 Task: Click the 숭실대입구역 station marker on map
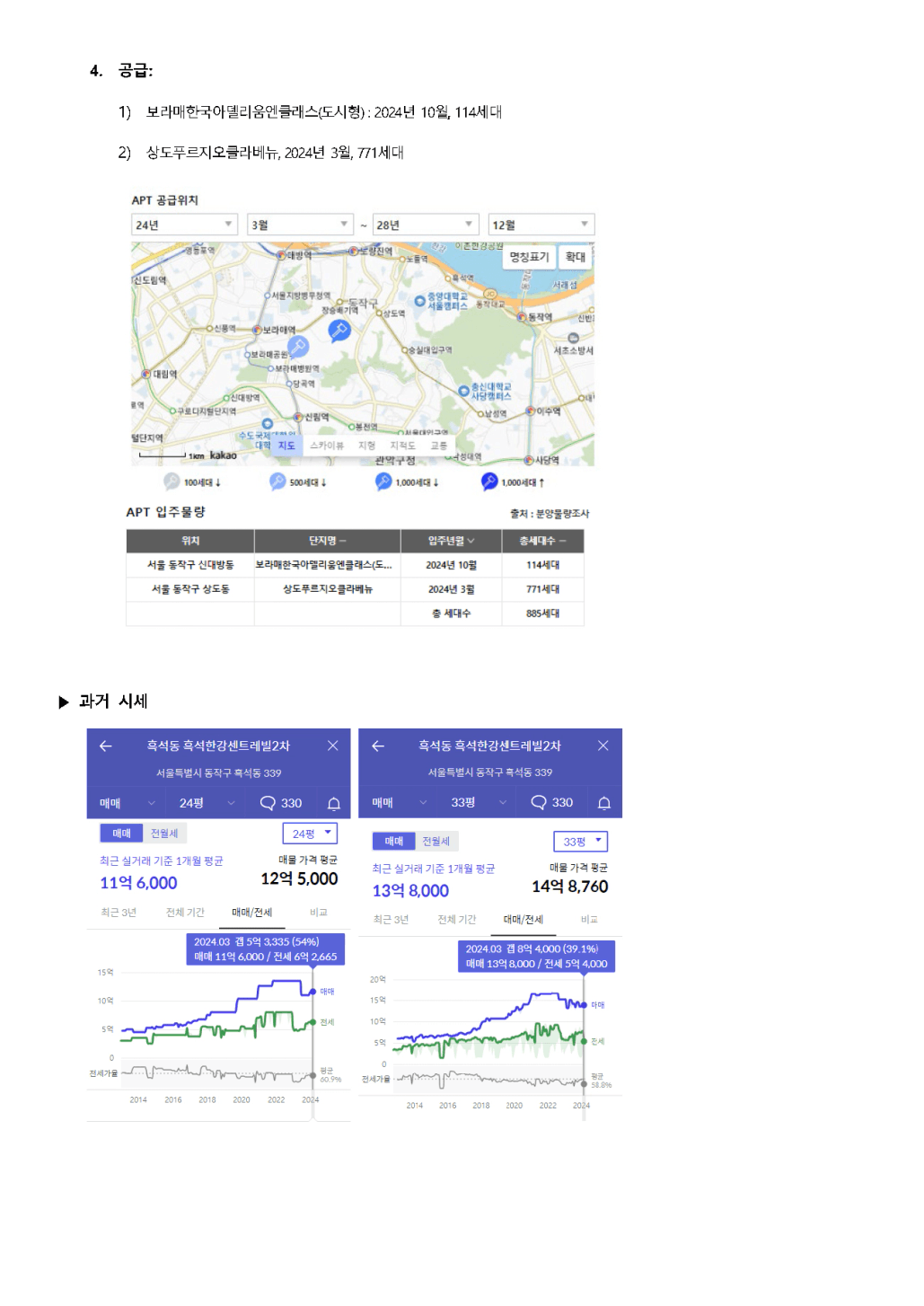[405, 350]
